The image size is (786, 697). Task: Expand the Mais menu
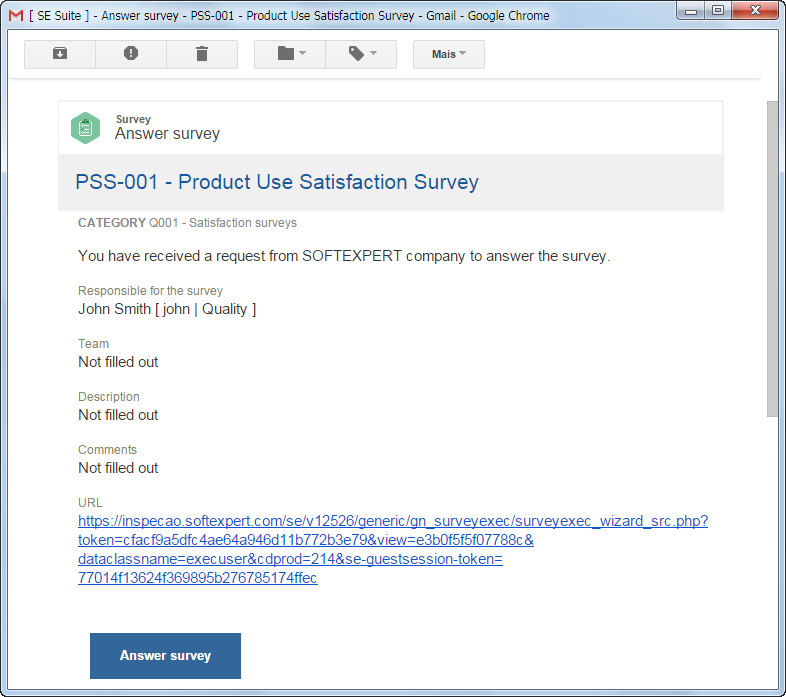[449, 54]
